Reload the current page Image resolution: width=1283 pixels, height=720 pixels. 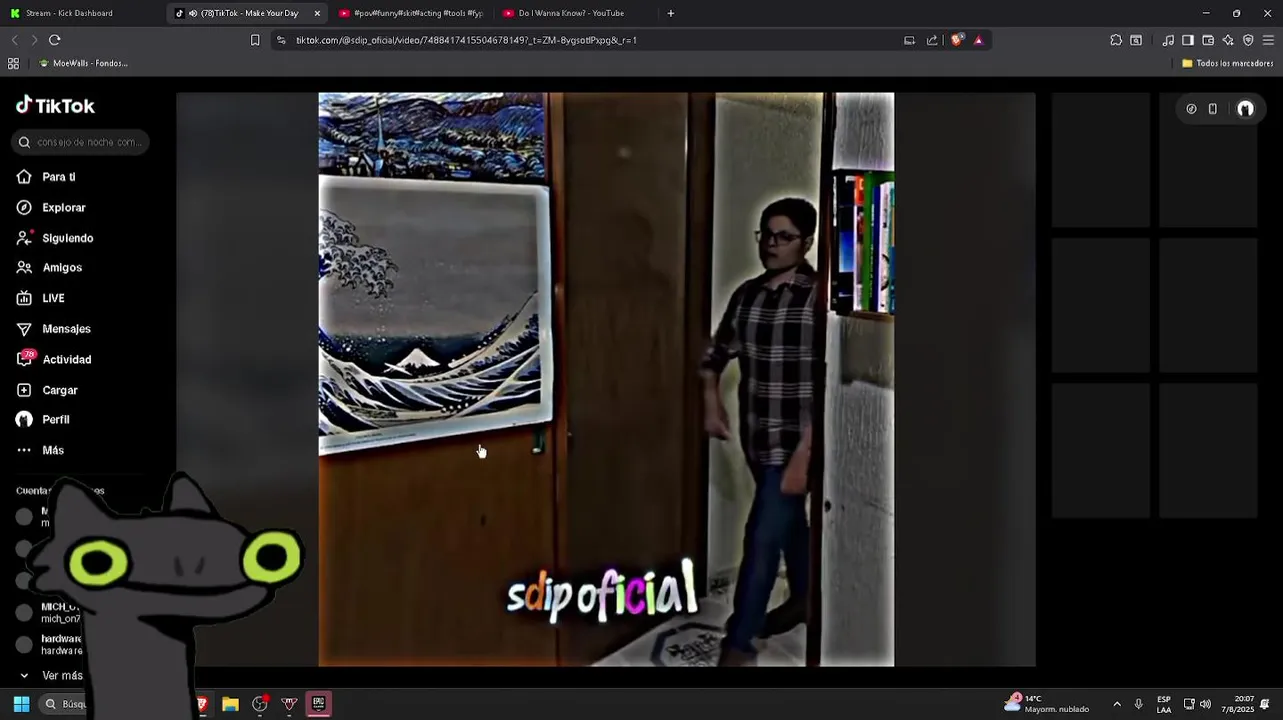[55, 40]
